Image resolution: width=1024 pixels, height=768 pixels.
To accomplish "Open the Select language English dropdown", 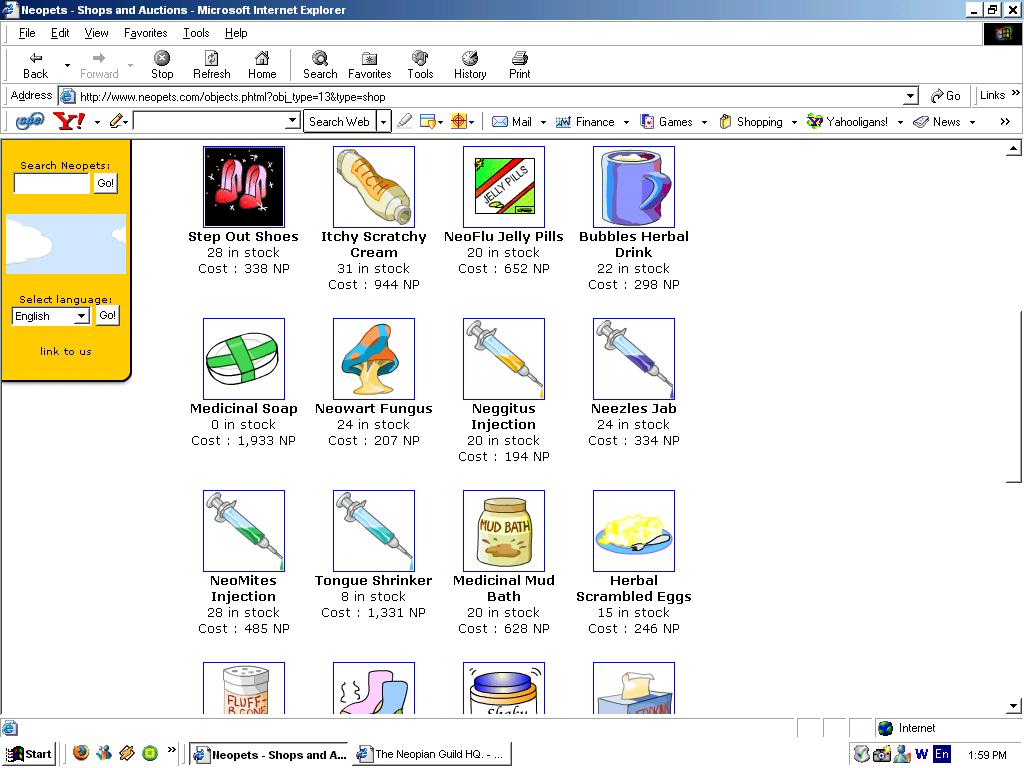I will [x=81, y=316].
